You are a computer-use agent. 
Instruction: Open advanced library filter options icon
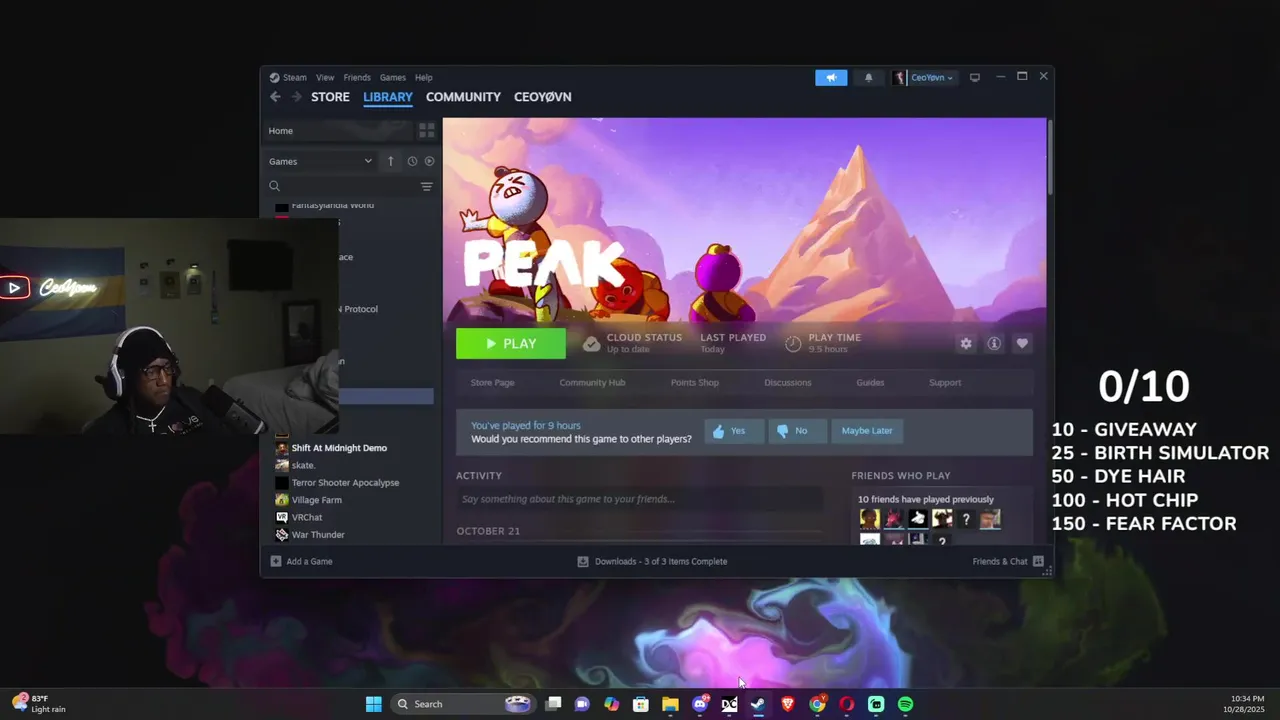(x=427, y=186)
